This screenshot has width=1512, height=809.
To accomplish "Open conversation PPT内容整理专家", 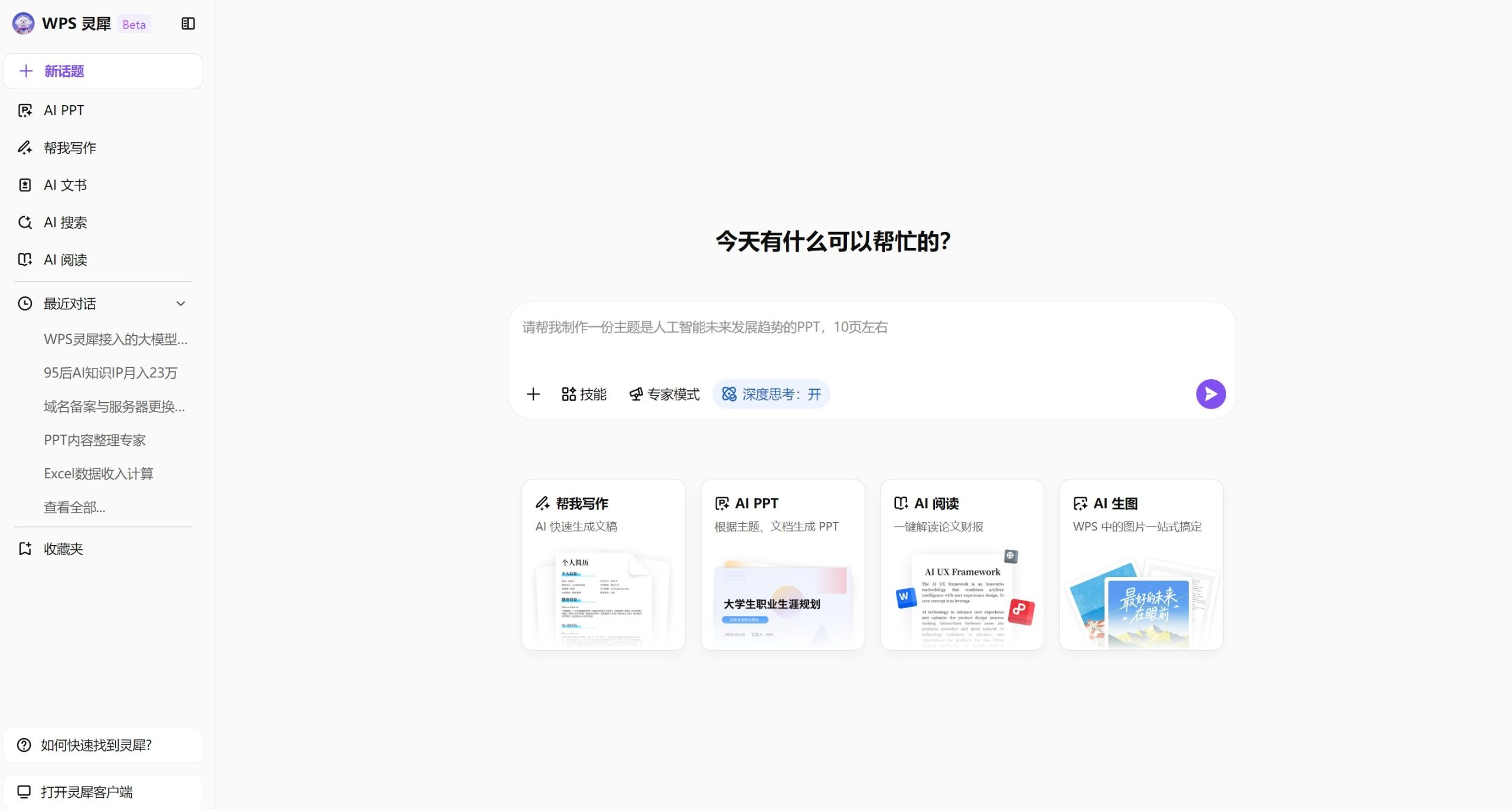I will 94,441.
